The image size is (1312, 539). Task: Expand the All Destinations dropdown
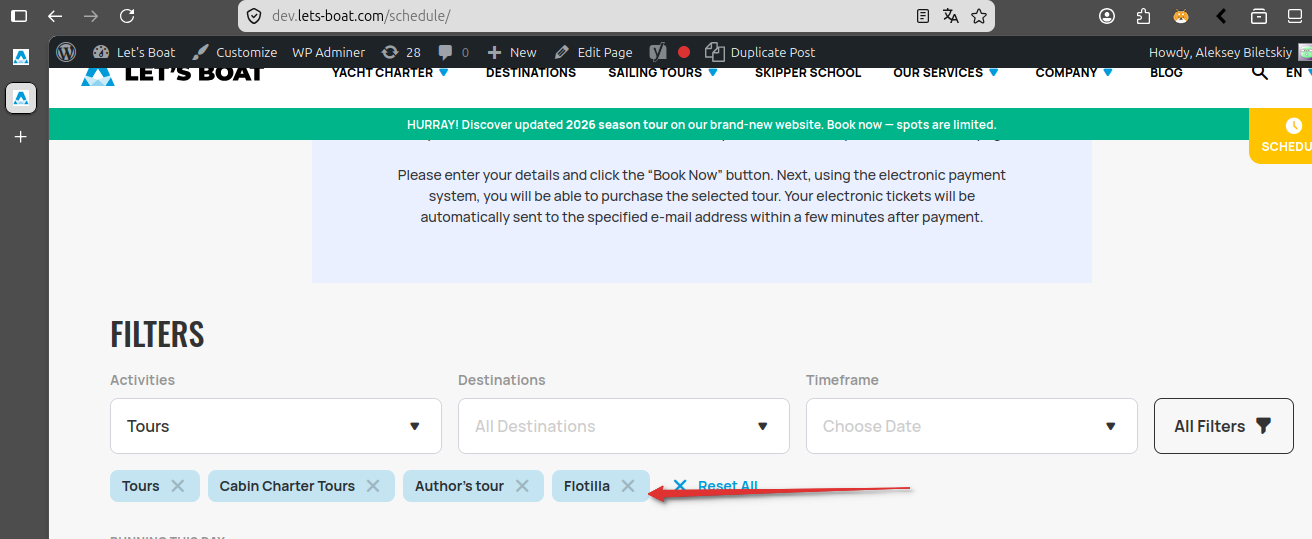pyautogui.click(x=624, y=426)
